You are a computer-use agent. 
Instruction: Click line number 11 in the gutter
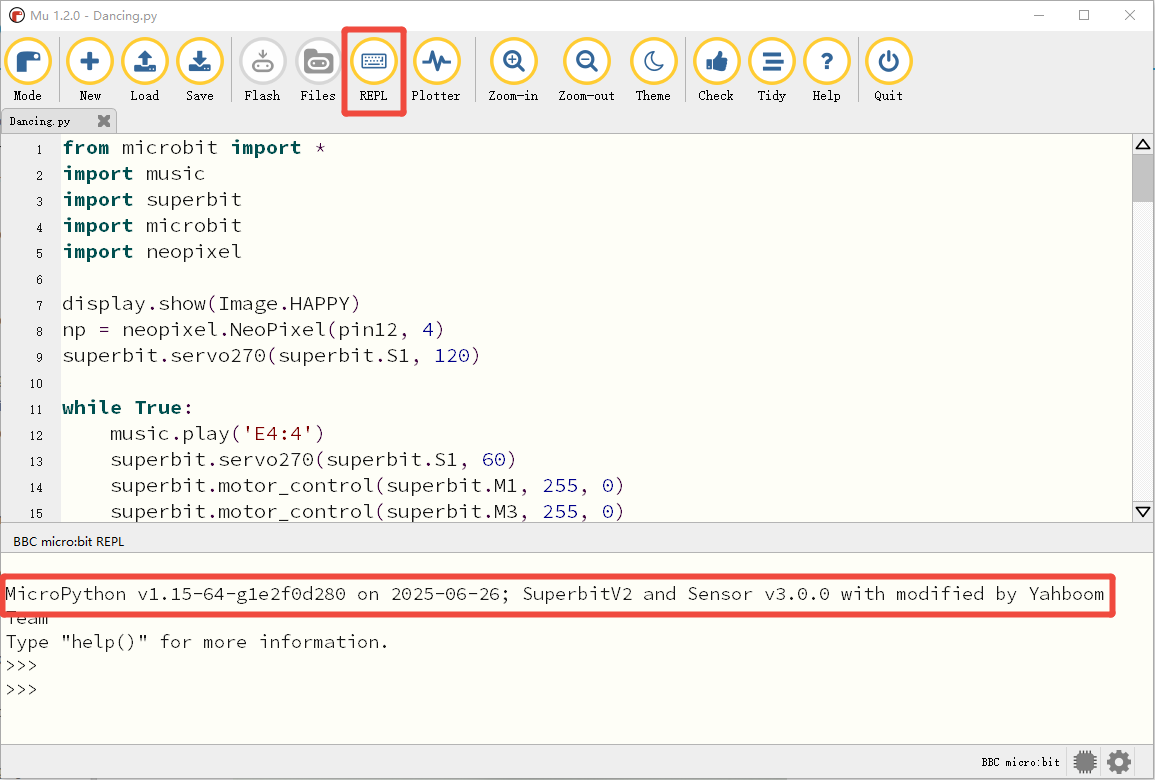click(36, 410)
